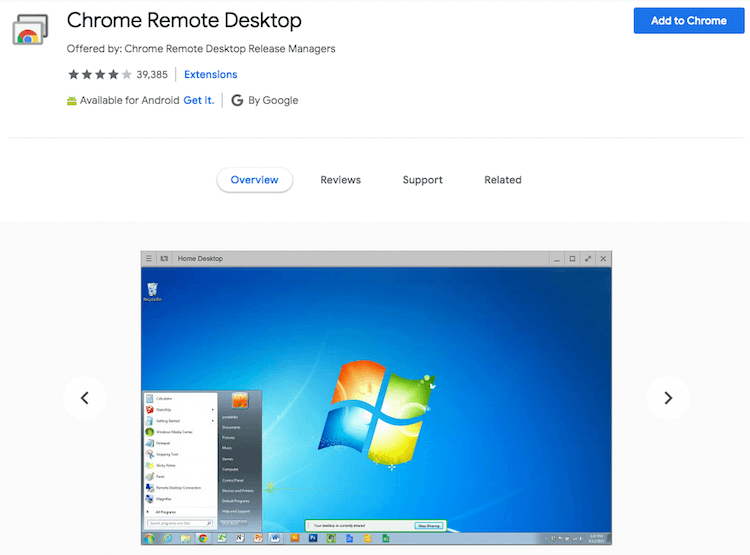750x555 pixels.
Task: Click the By Google label
Action: click(x=273, y=100)
